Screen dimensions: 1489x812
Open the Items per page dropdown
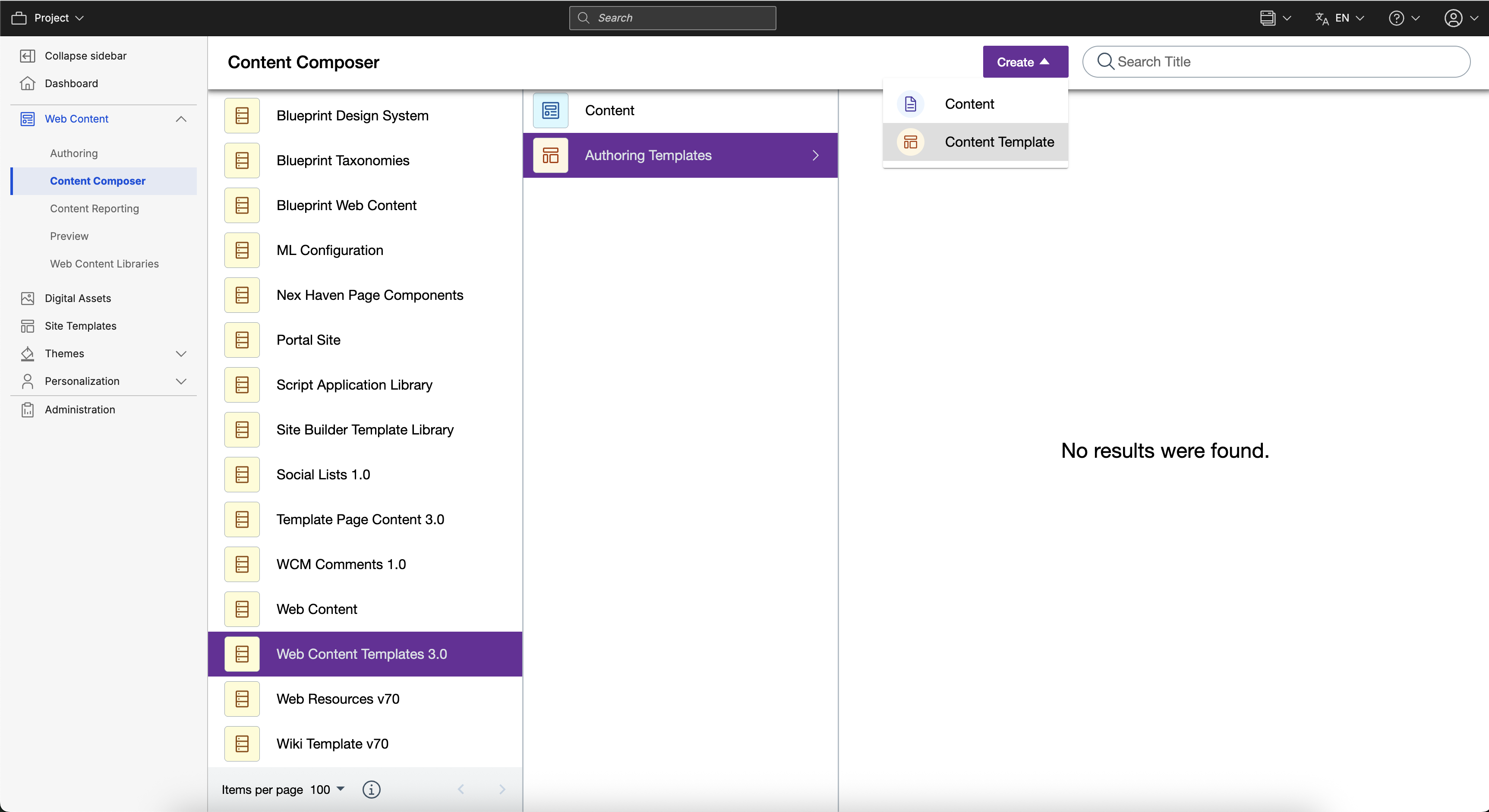(327, 790)
